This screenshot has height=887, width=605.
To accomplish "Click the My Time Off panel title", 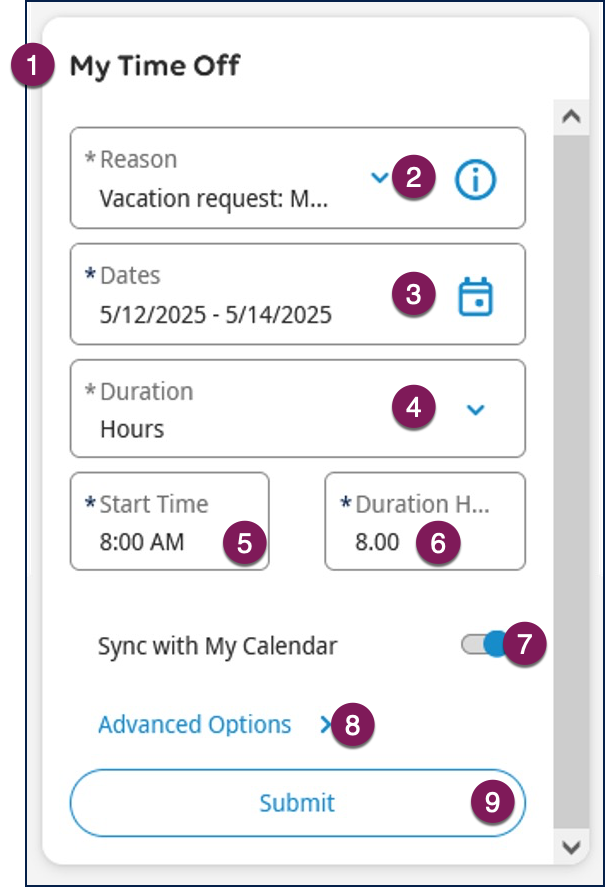I will [x=154, y=67].
